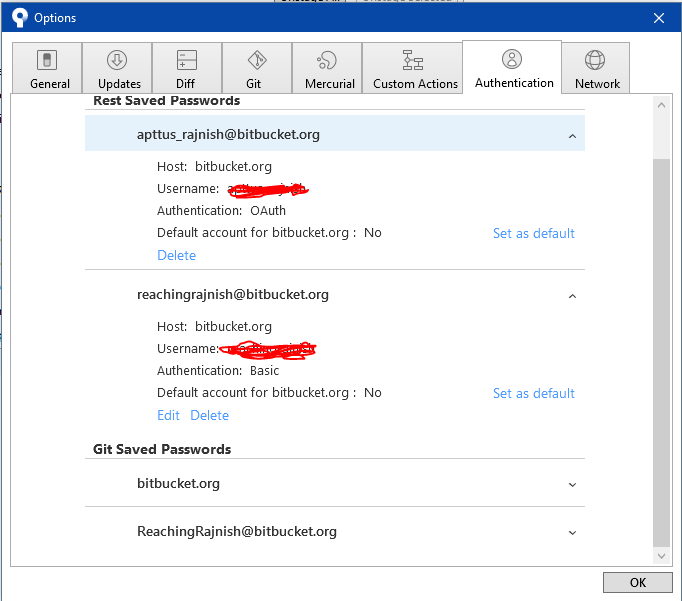Image resolution: width=682 pixels, height=601 pixels.
Task: Confirm with the OK button
Action: [x=637, y=582]
